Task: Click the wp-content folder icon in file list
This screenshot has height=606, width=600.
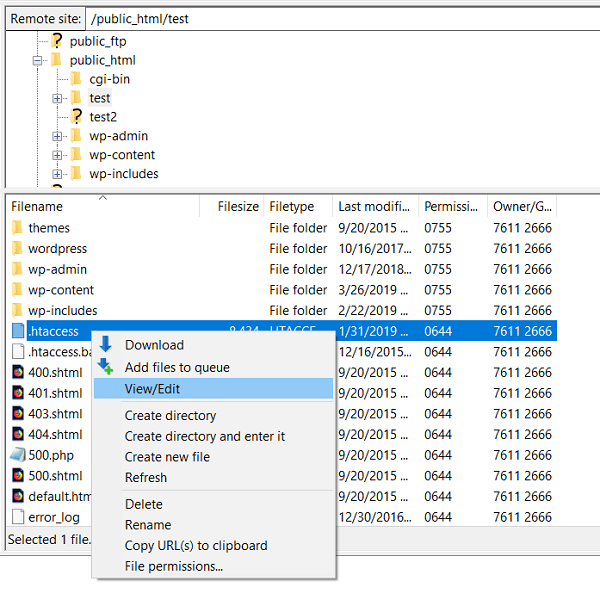Action: 17,289
